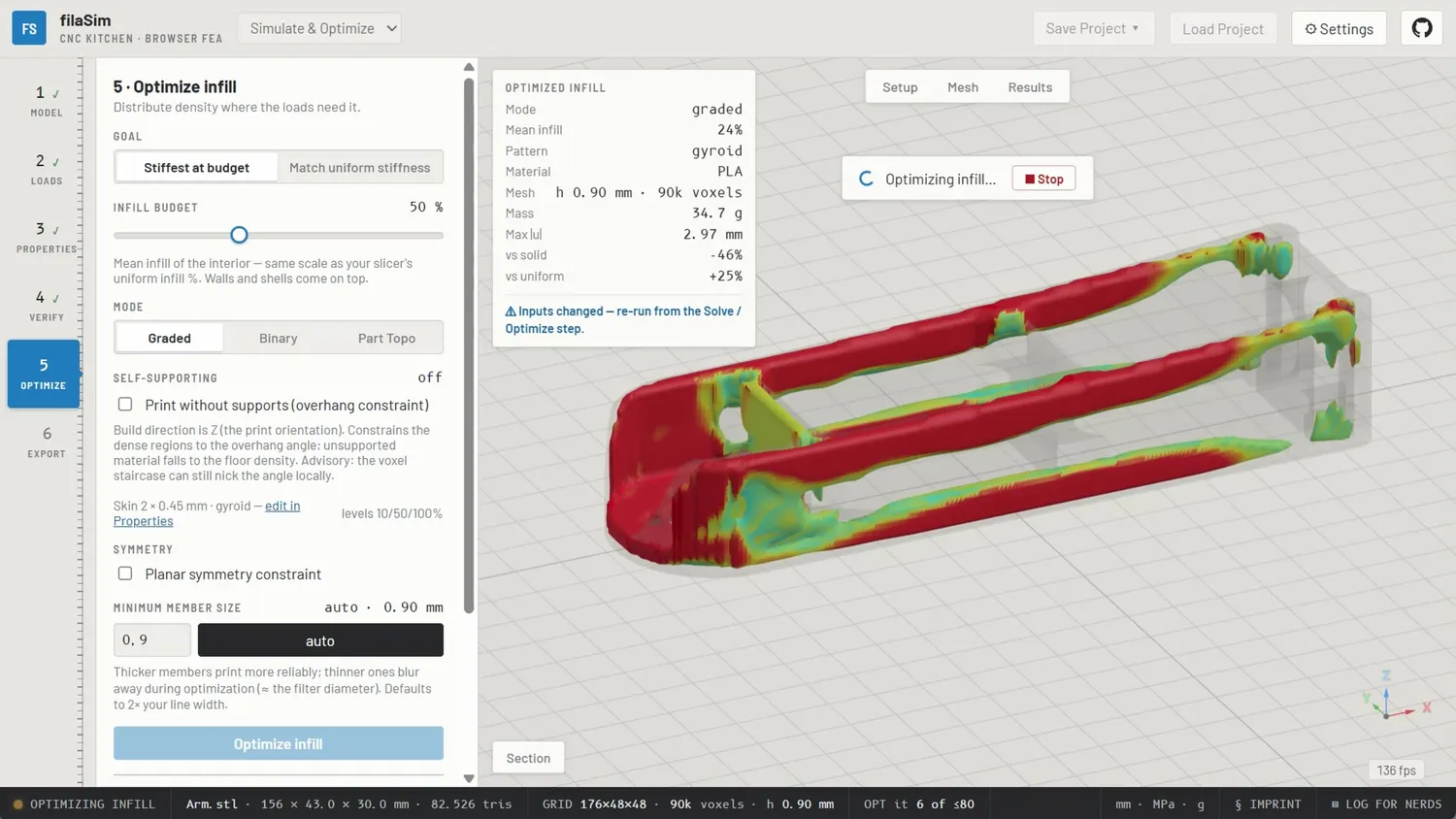Click the mm unit in the status bar
Image resolution: width=1456 pixels, height=819 pixels.
coord(1123,804)
